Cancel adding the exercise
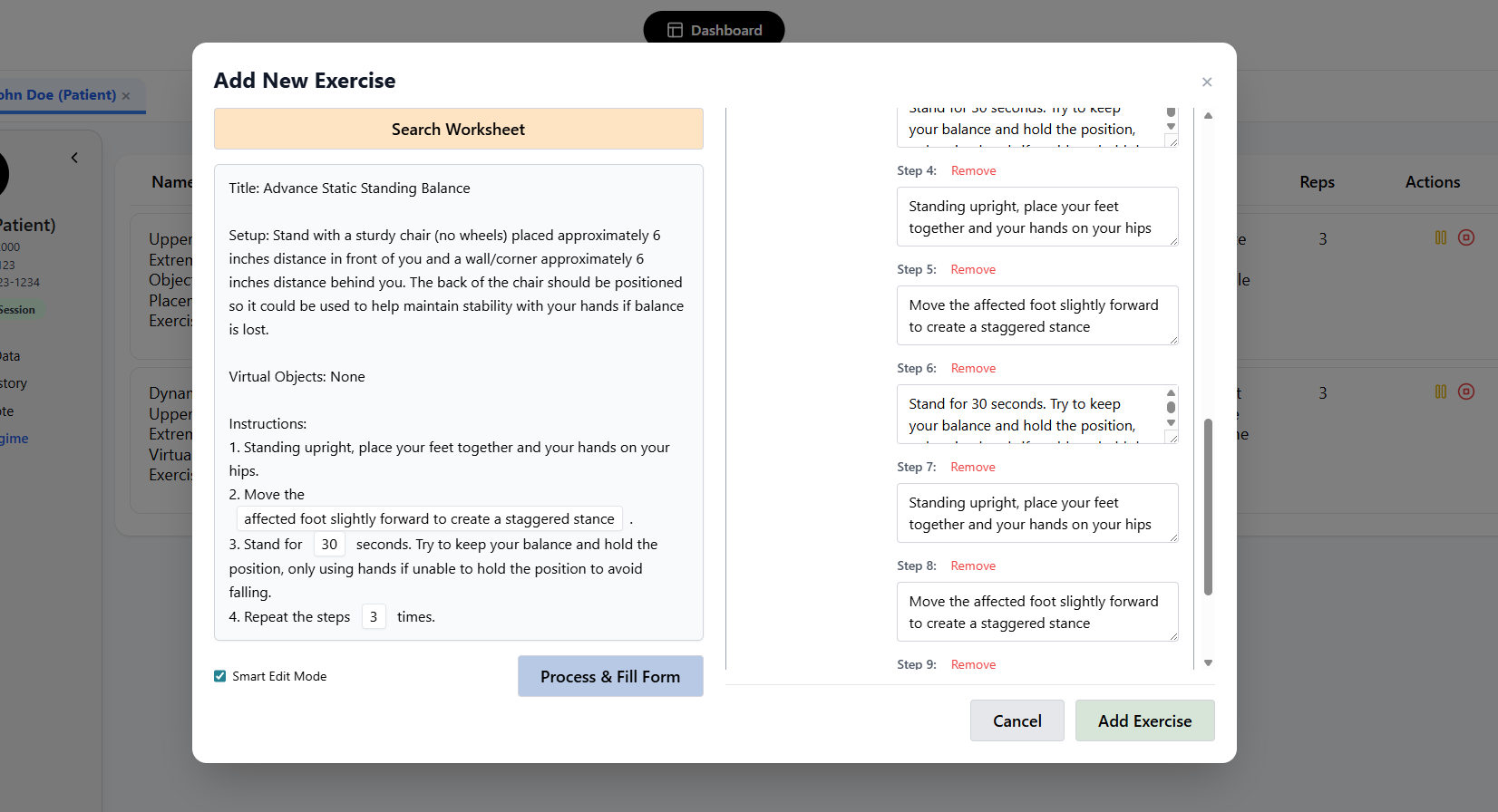Screen dimensions: 1498x812 coord(1016,720)
